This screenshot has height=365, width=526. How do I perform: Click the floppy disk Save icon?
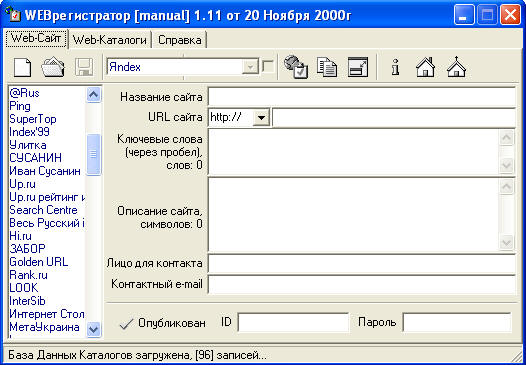(84, 67)
